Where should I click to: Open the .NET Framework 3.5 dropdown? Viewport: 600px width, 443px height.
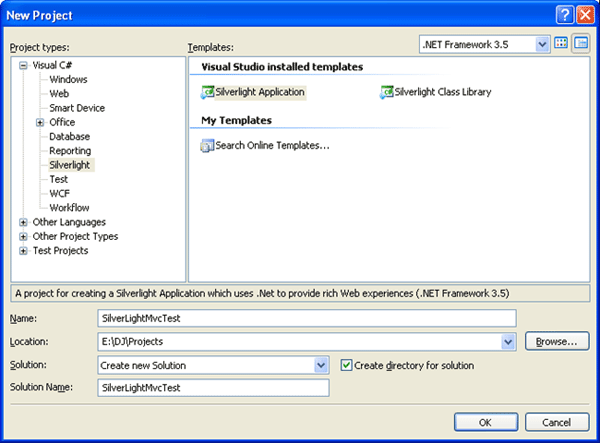pyautogui.click(x=541, y=44)
